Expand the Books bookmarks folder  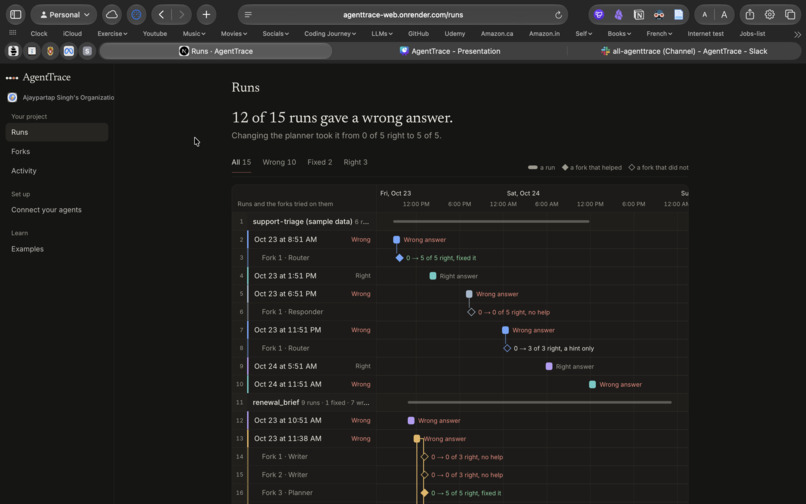pyautogui.click(x=619, y=33)
